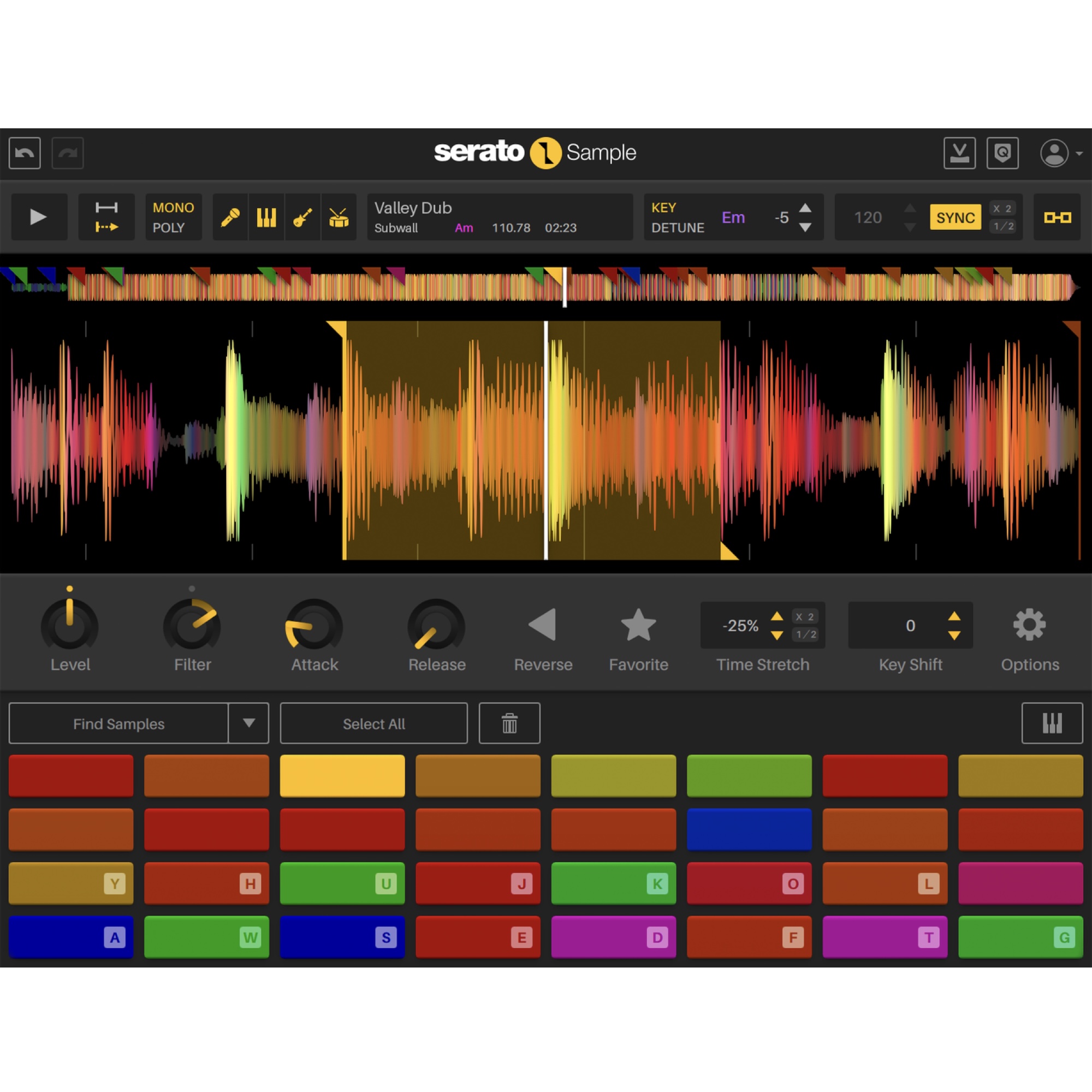Click the Find Samples button
This screenshot has height=1092, width=1092.
118,723
